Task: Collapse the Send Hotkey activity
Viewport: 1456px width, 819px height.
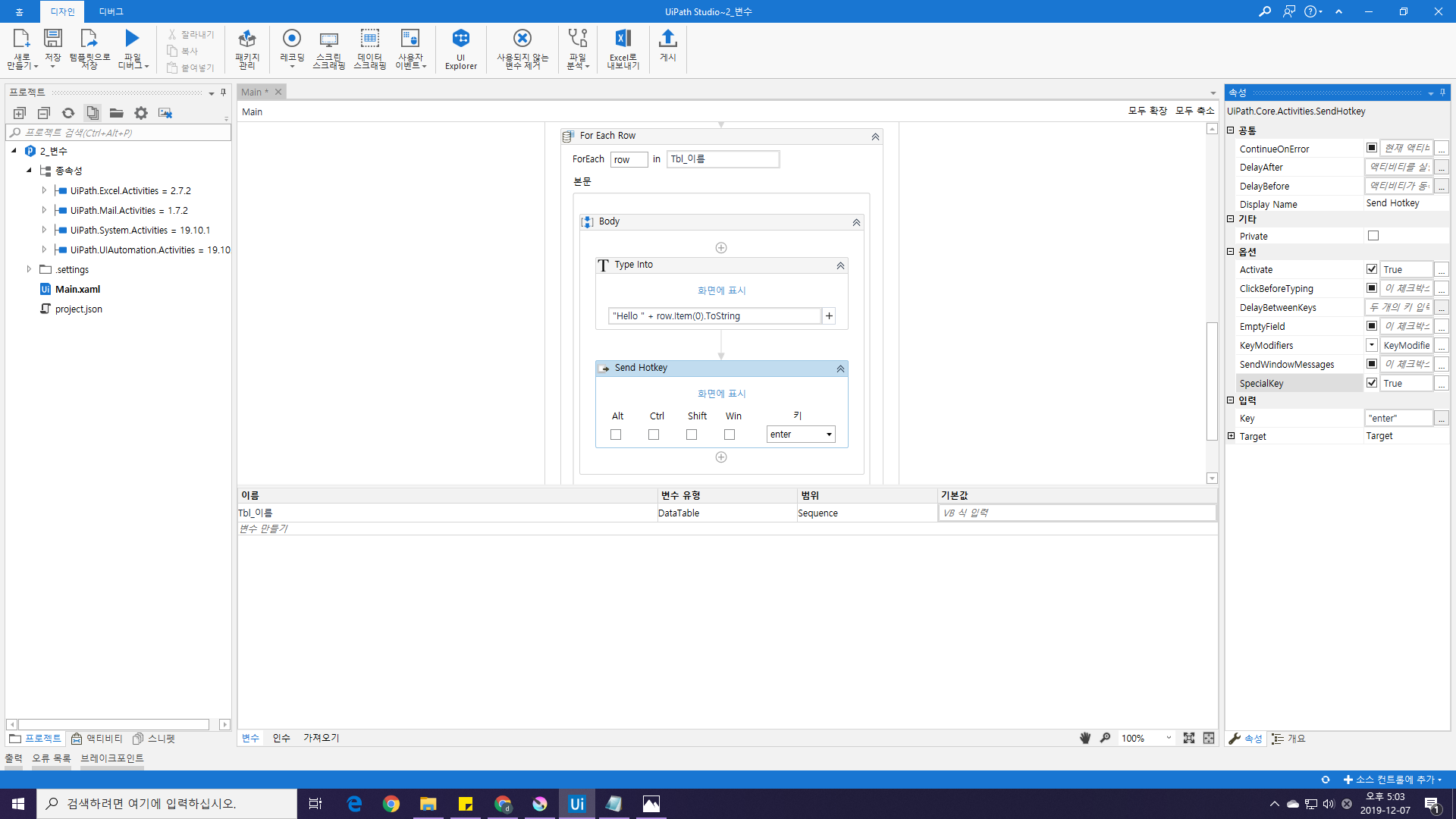Action: click(840, 369)
